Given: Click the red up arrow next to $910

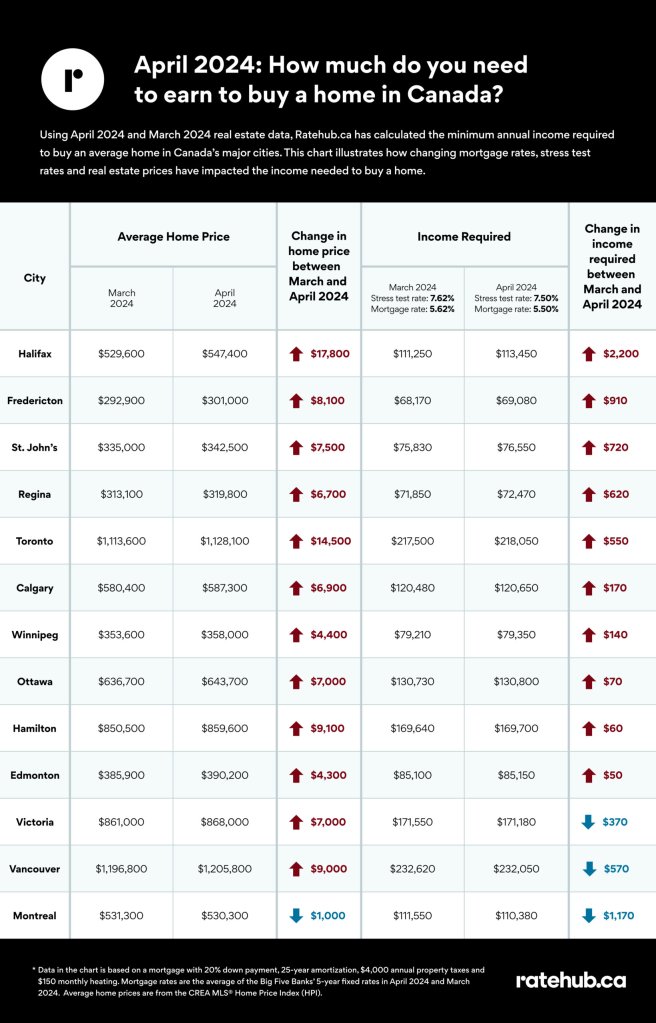Looking at the screenshot, I should tap(588, 400).
